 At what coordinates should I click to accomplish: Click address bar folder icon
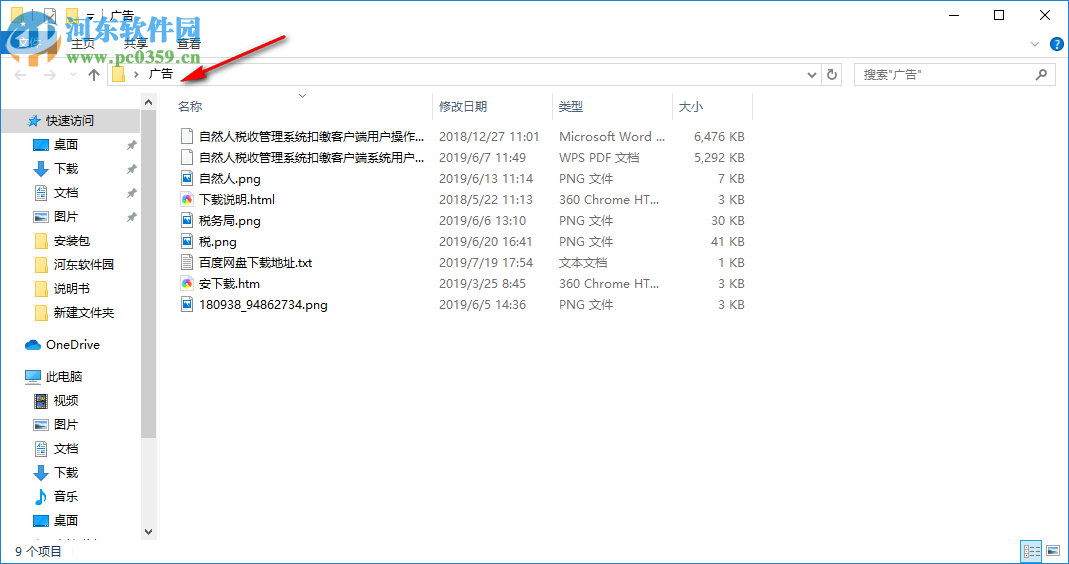[x=119, y=74]
